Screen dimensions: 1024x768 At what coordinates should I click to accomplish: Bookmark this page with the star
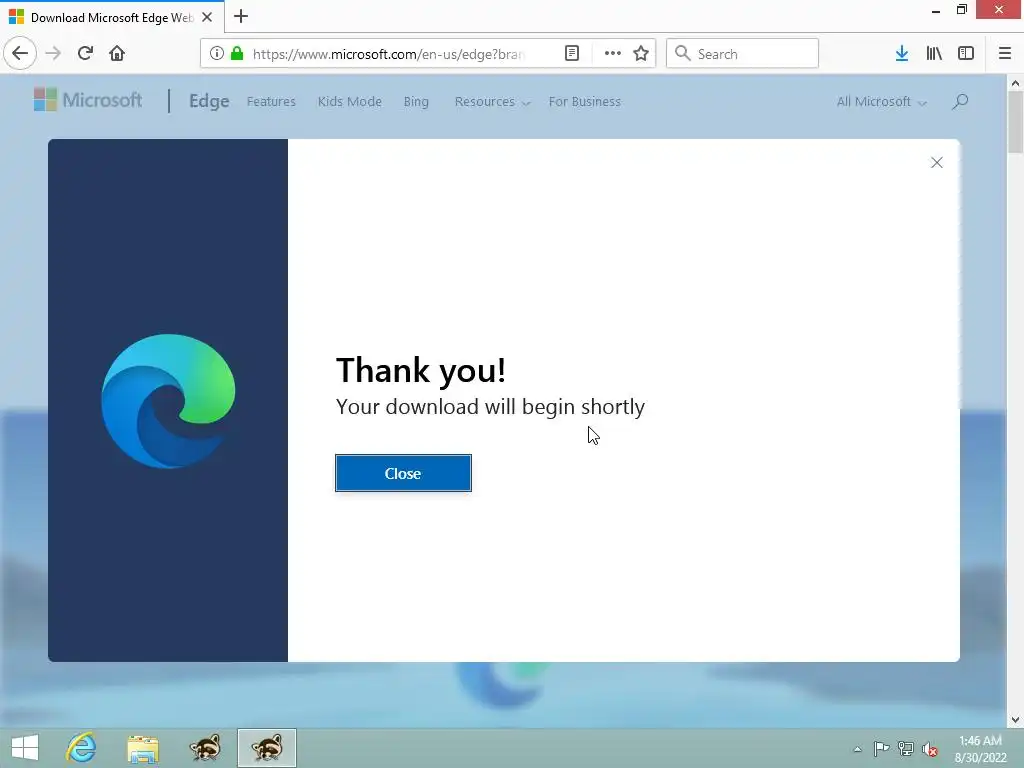[641, 54]
